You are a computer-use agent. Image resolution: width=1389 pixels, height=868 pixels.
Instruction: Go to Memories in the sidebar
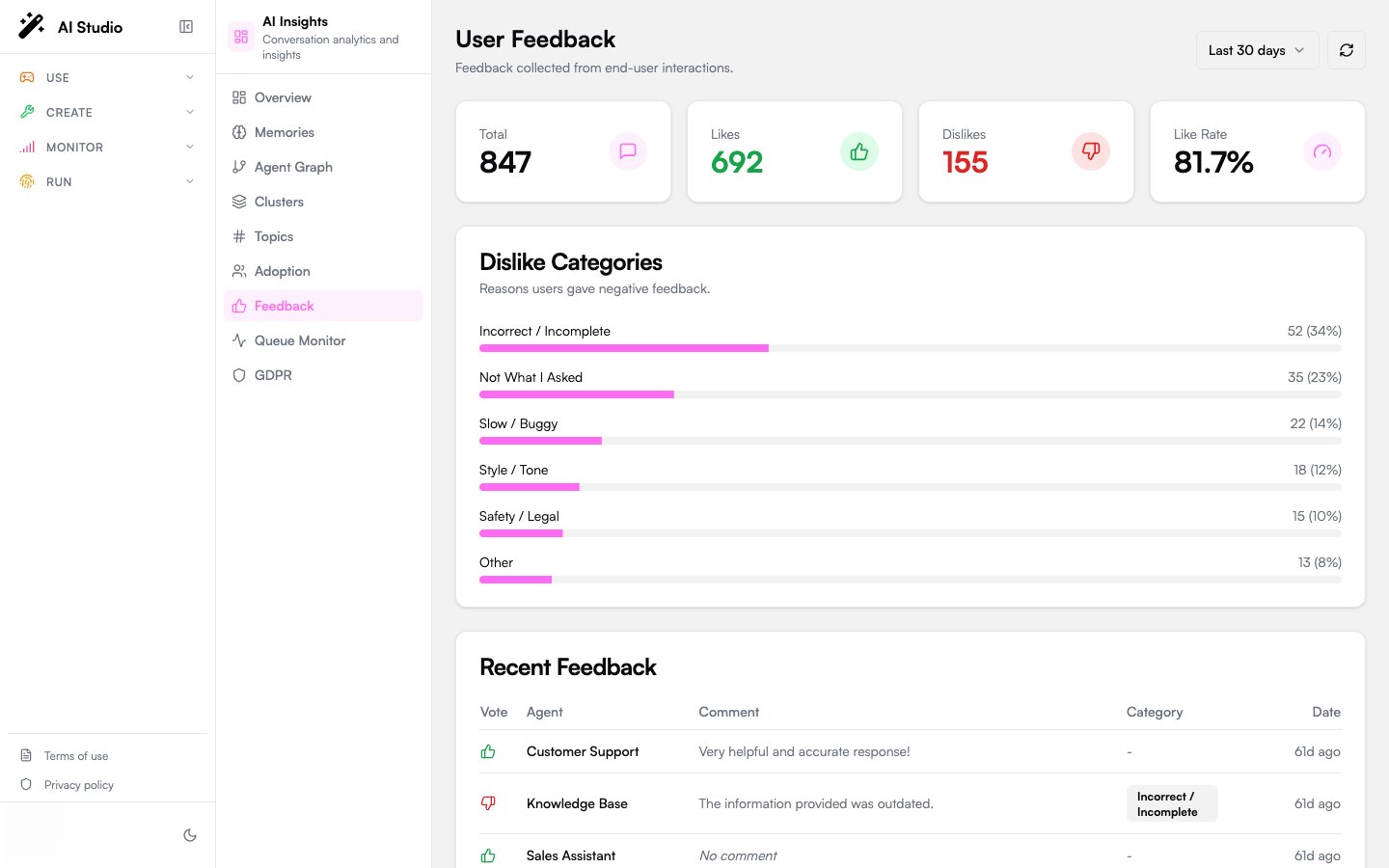tap(323, 132)
